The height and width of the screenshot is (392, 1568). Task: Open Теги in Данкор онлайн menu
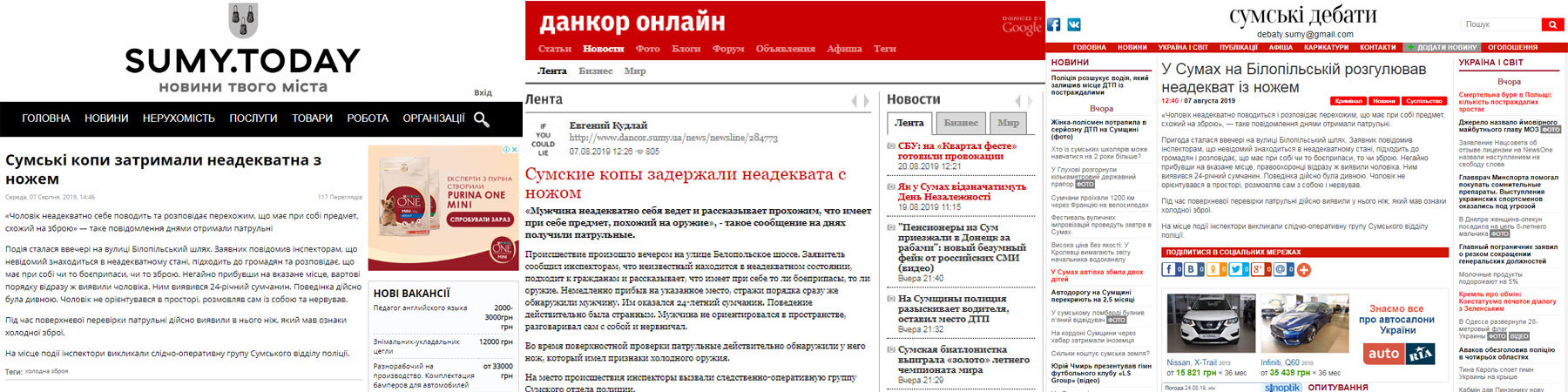885,49
